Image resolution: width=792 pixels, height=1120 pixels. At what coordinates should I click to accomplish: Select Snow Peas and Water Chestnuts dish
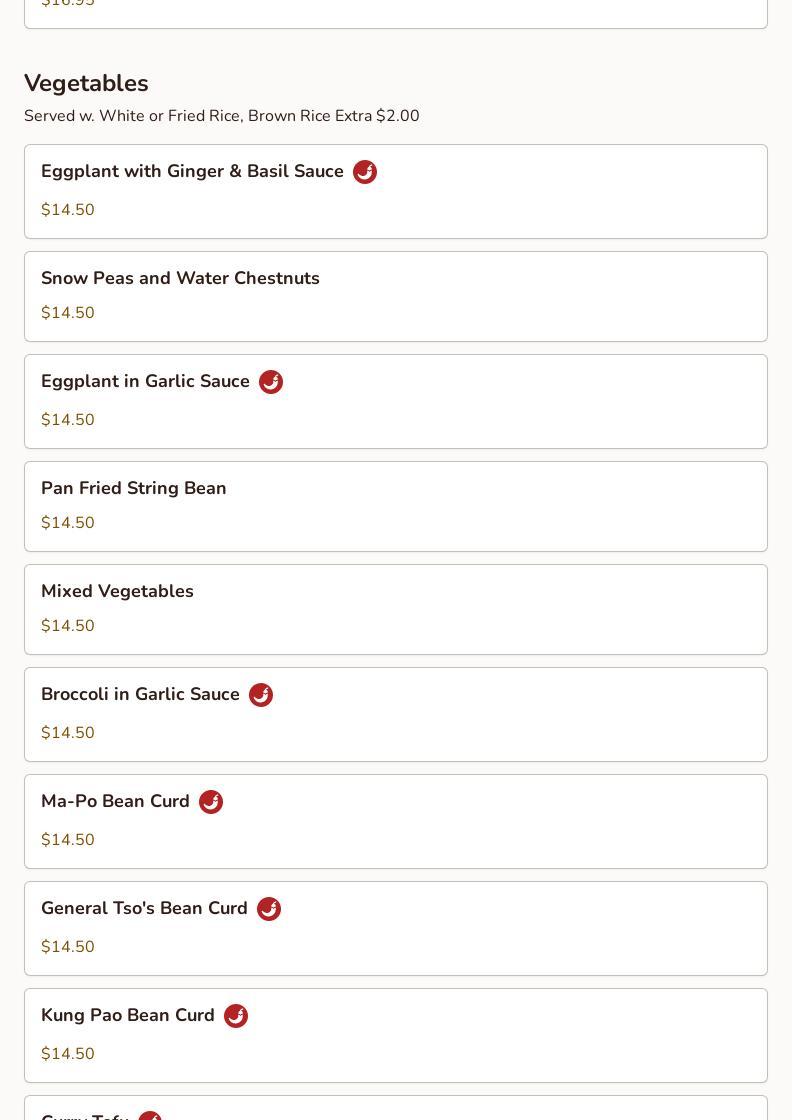point(180,279)
